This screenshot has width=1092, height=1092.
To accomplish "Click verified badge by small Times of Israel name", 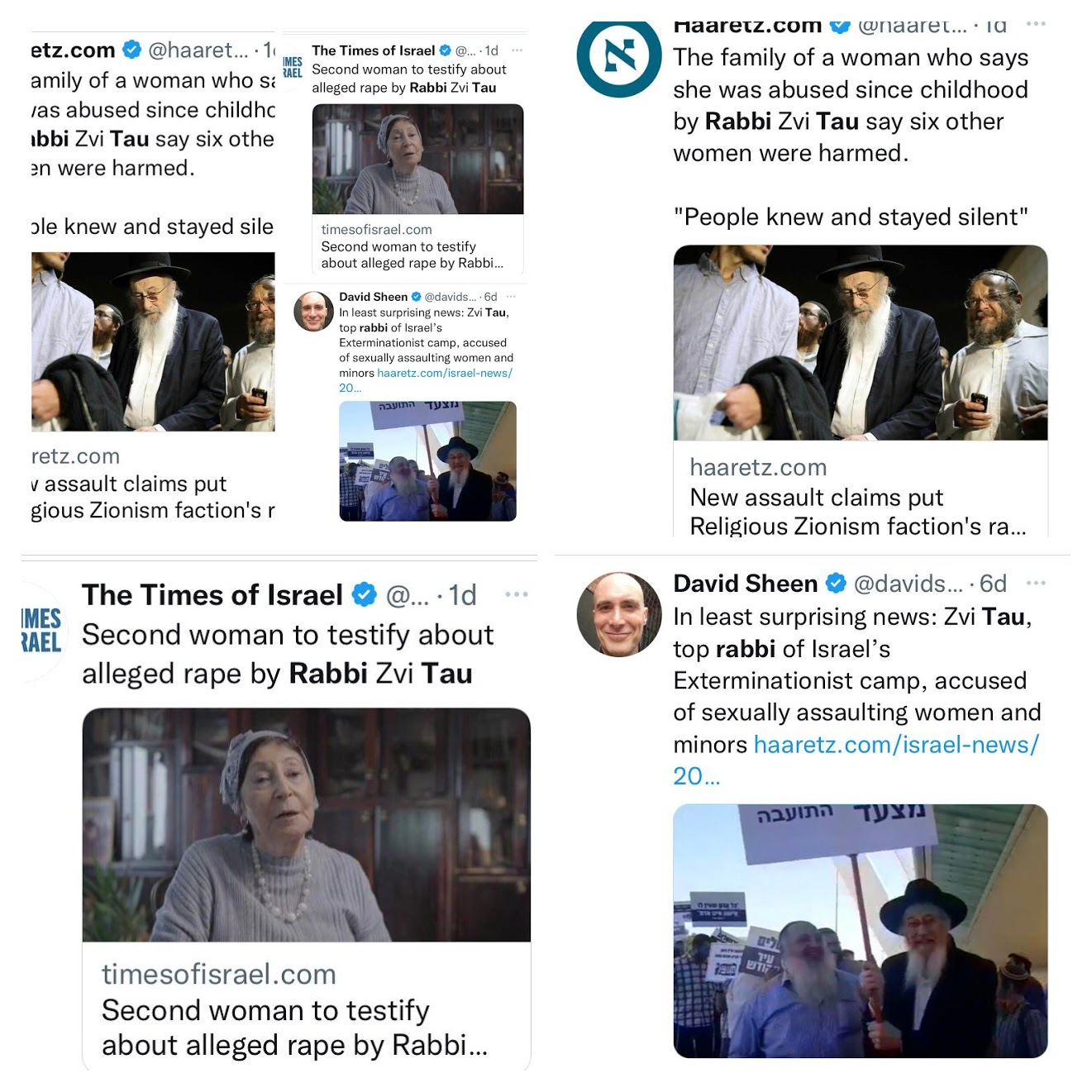I will click(445, 50).
